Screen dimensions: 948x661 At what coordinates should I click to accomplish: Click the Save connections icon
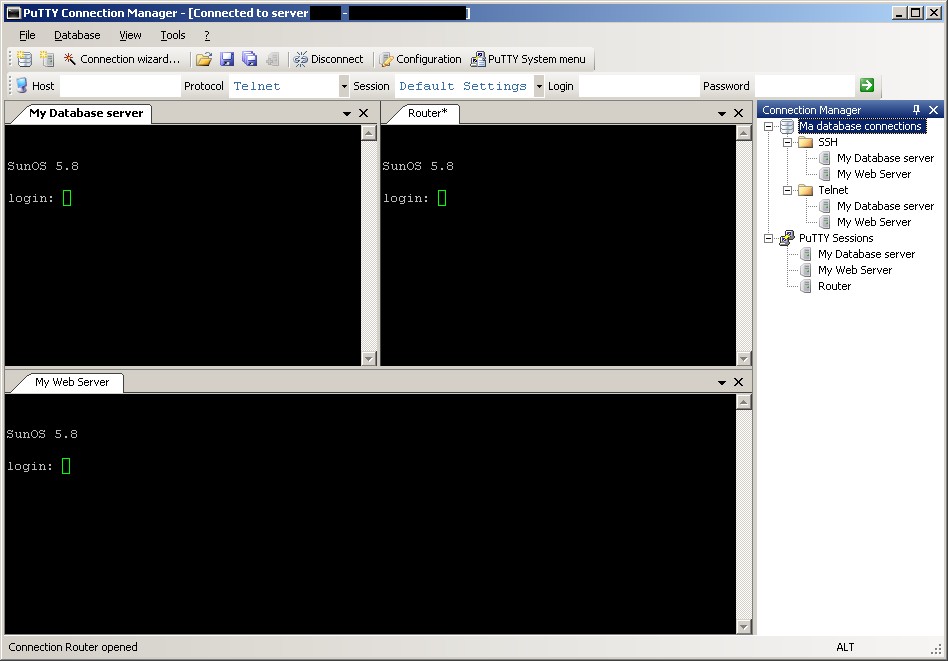(x=226, y=59)
